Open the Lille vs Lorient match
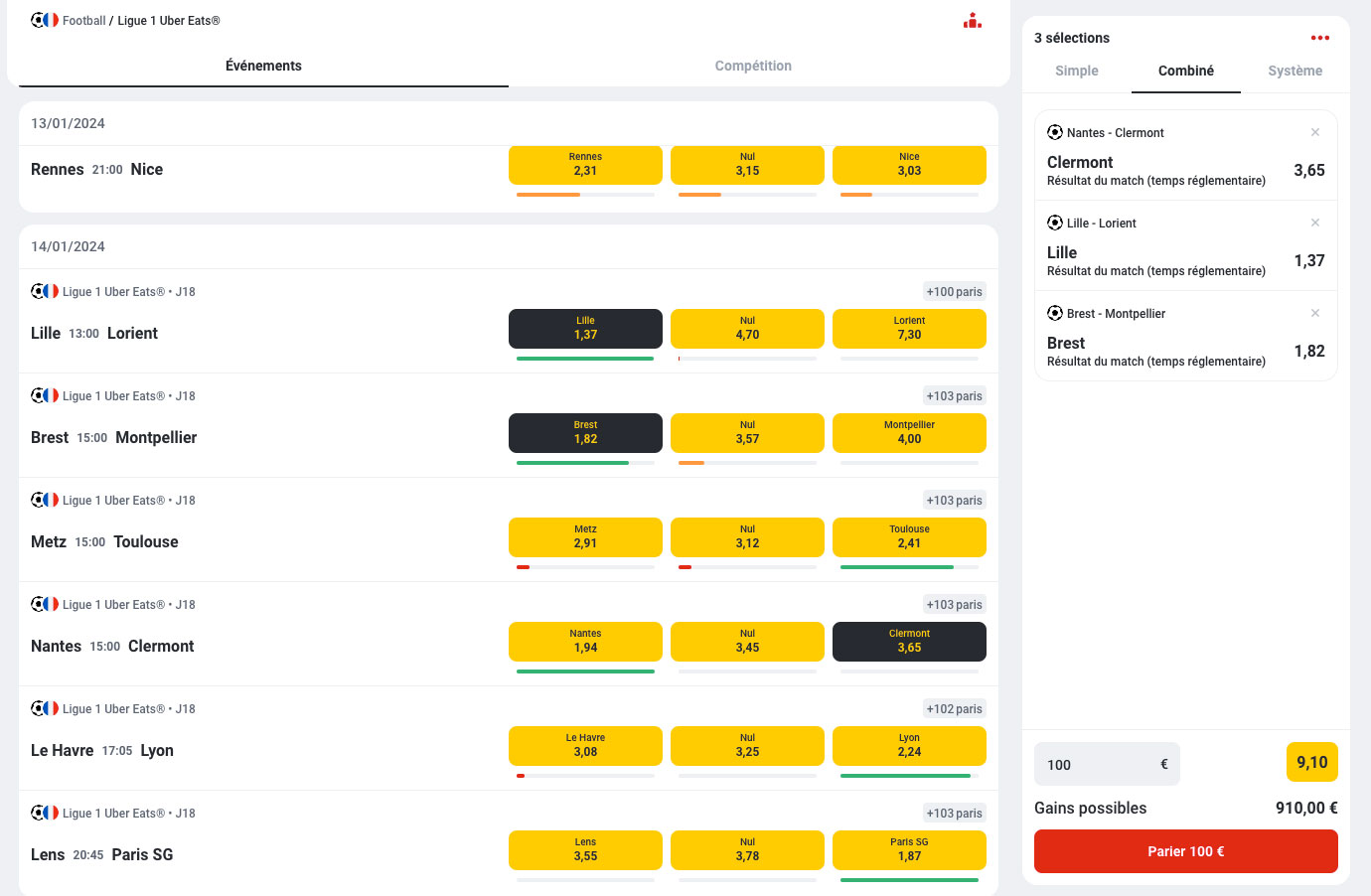Screen dimensions: 1371x896 point(94,333)
